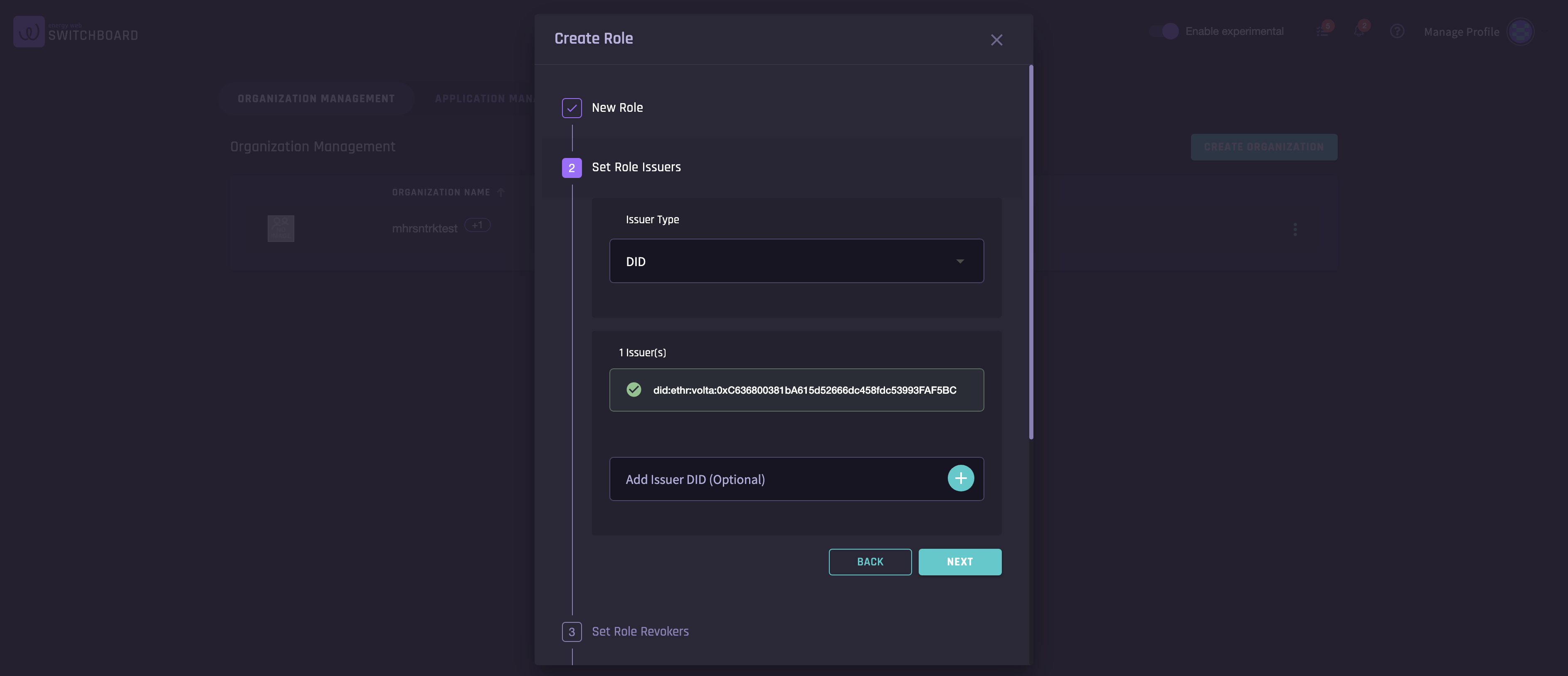Open the task list icon with red badge
The width and height of the screenshot is (1568, 676).
click(1322, 32)
